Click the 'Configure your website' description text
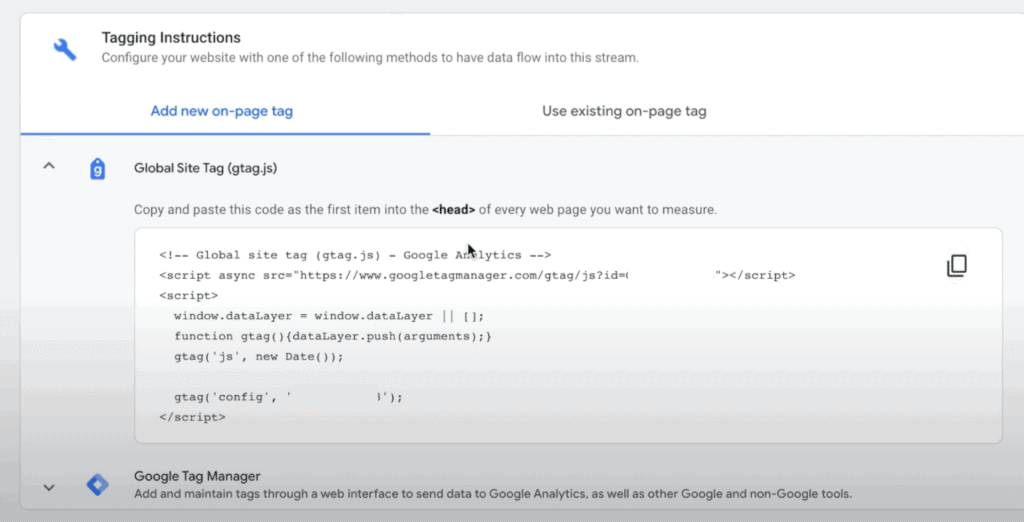This screenshot has height=522, width=1024. (x=370, y=57)
